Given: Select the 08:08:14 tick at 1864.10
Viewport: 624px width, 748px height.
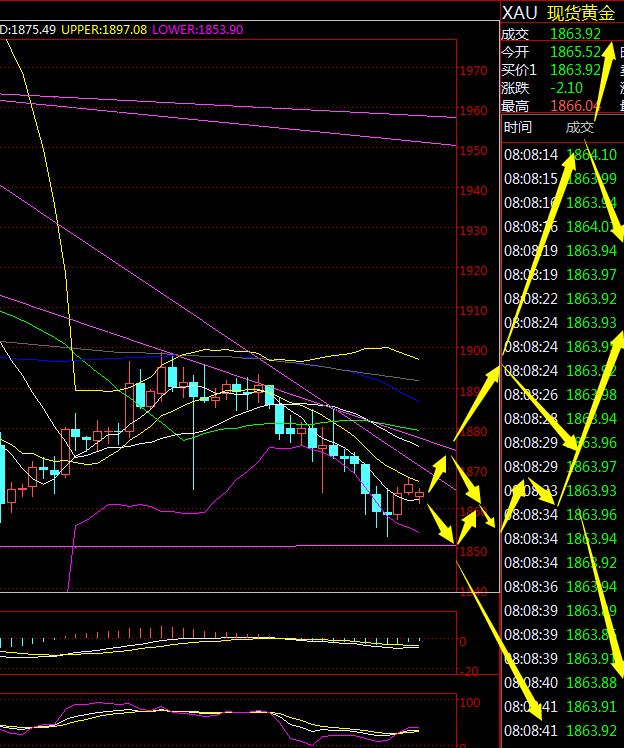Looking at the screenshot, I should point(560,155).
